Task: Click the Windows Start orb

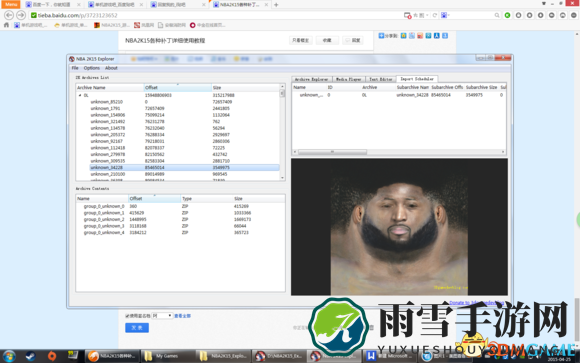Action: coord(9,356)
